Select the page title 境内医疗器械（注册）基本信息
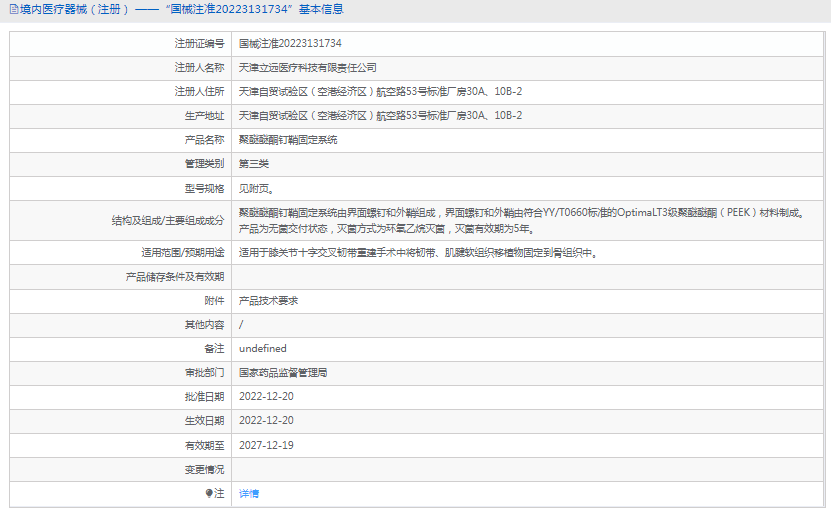This screenshot has height=511, width=831. tap(181, 10)
